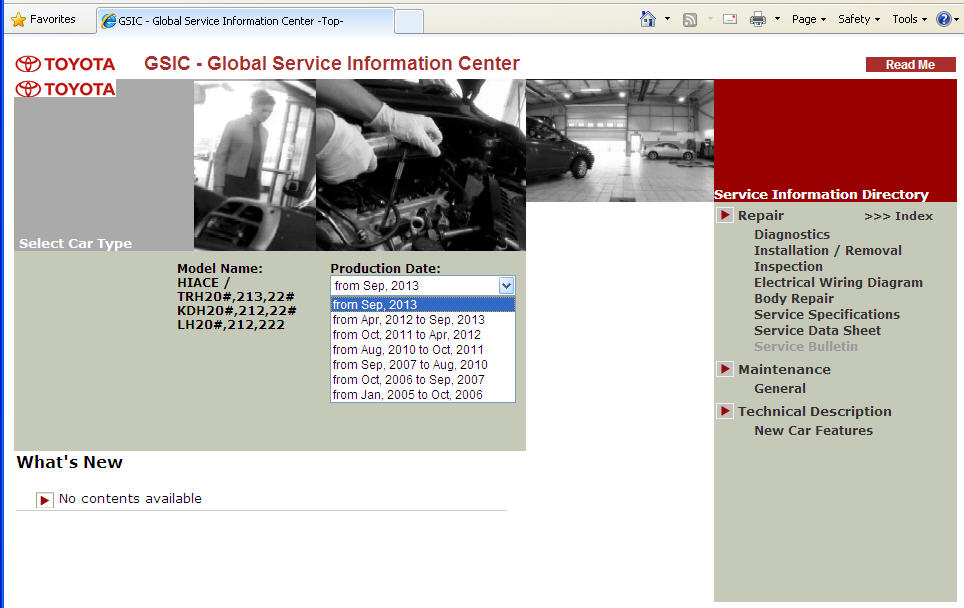Click the RSS feeds icon
The height and width of the screenshot is (608, 964).
click(x=690, y=20)
